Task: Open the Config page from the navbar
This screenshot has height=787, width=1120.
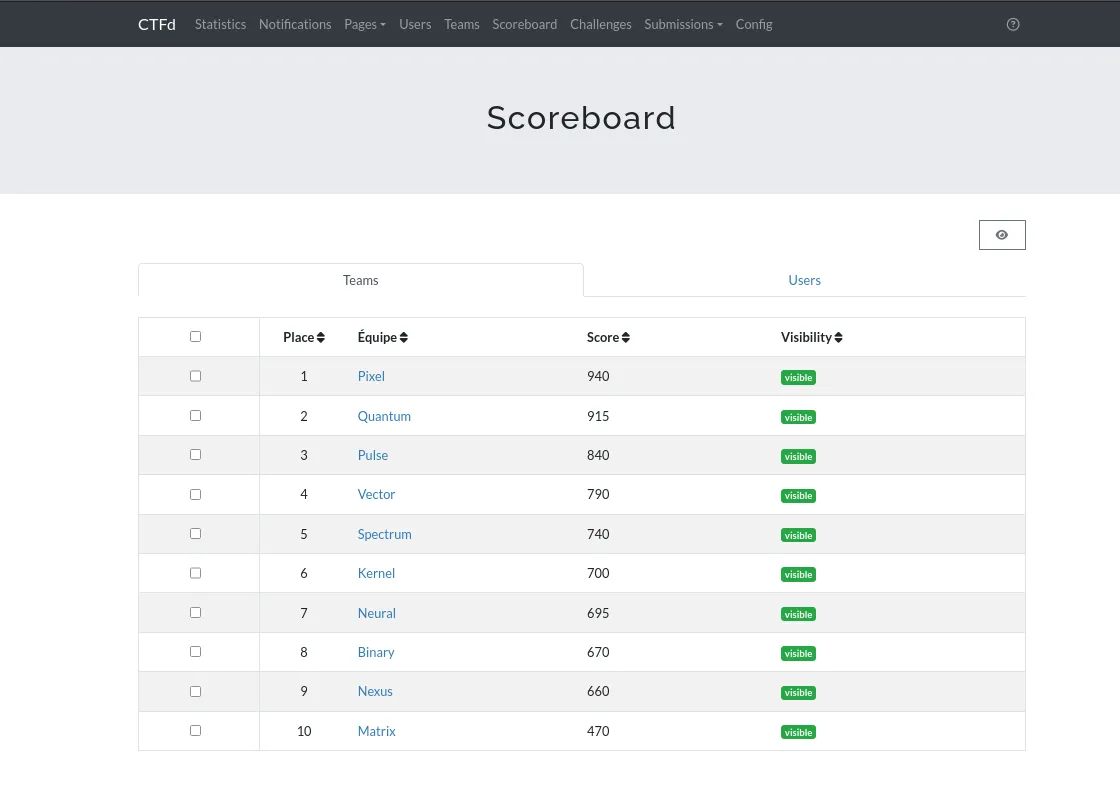Action: [754, 24]
